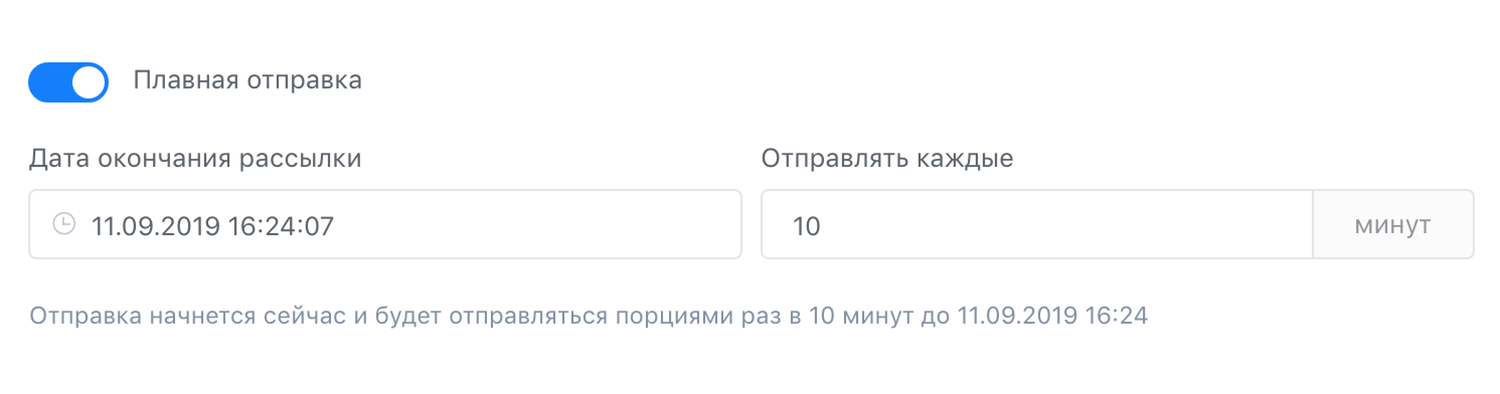The height and width of the screenshot is (394, 1500).
Task: Click the Дата окончания рассылки label
Action: [195, 159]
